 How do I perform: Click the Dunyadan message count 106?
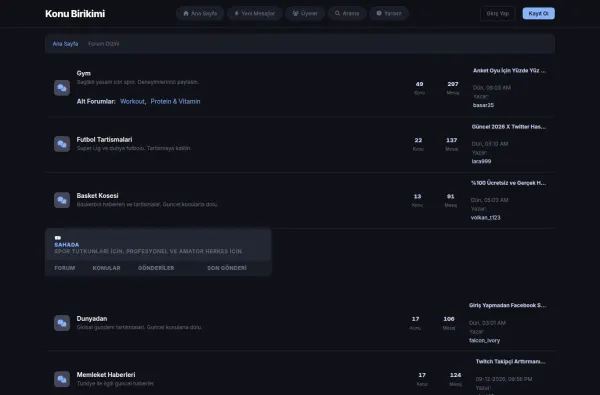coord(449,319)
